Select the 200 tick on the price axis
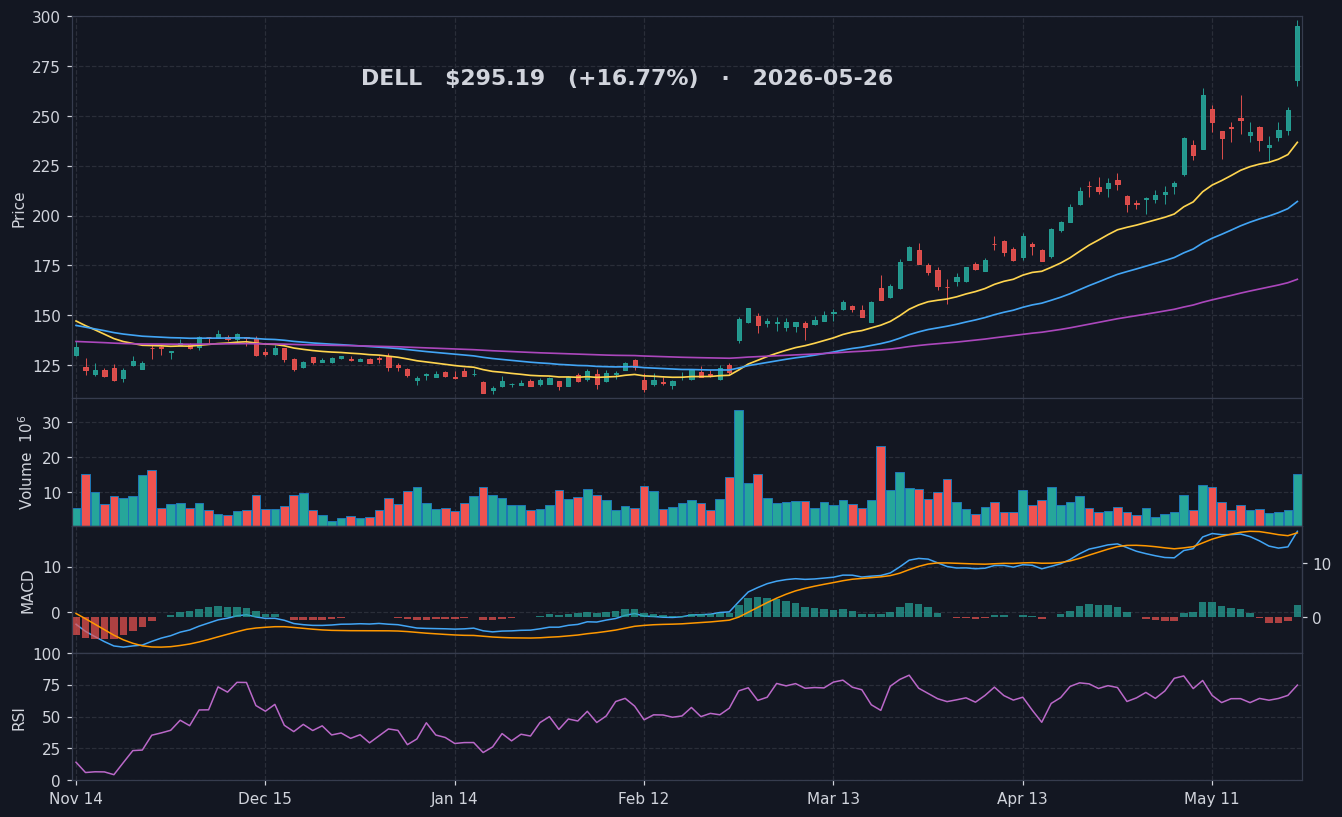The height and width of the screenshot is (817, 1342). (x=46, y=216)
